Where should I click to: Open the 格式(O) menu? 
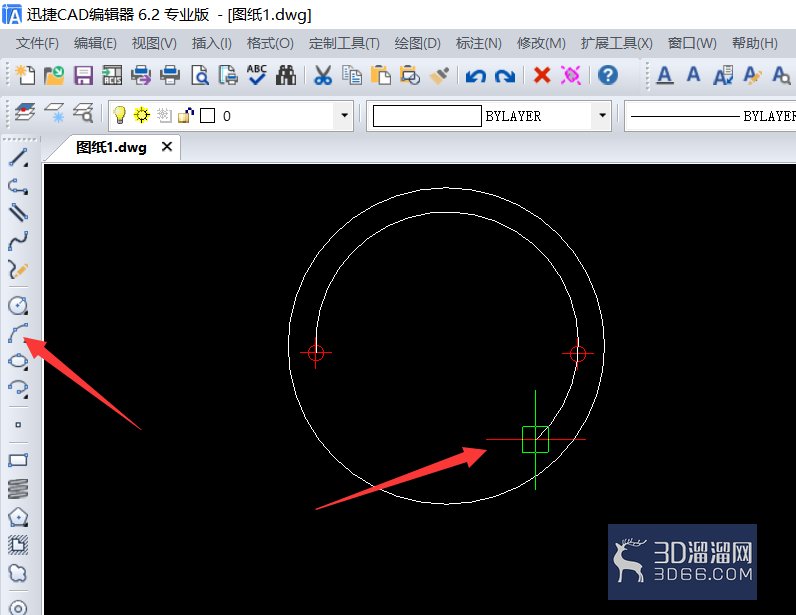270,44
